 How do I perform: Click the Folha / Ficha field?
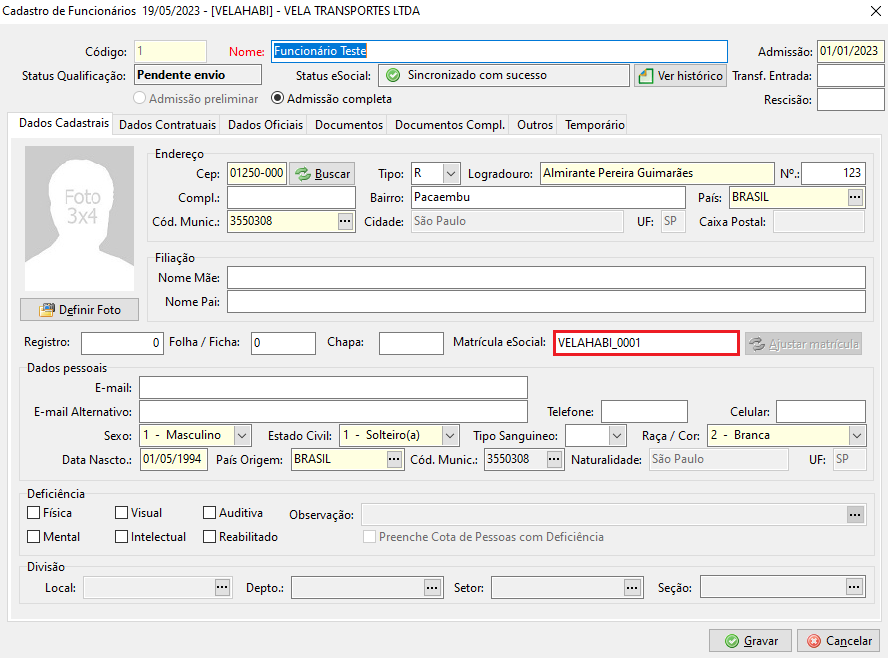[x=283, y=343]
